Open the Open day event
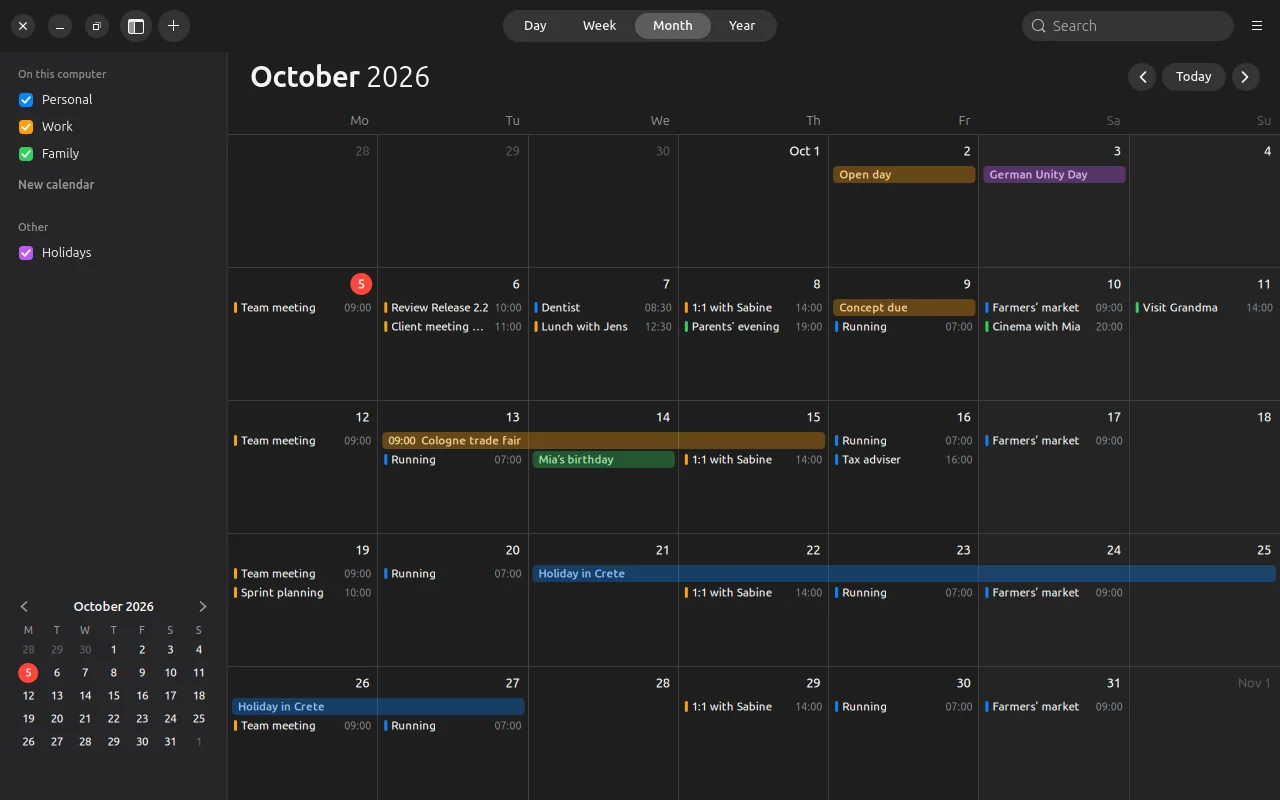The image size is (1280, 800). click(x=904, y=175)
